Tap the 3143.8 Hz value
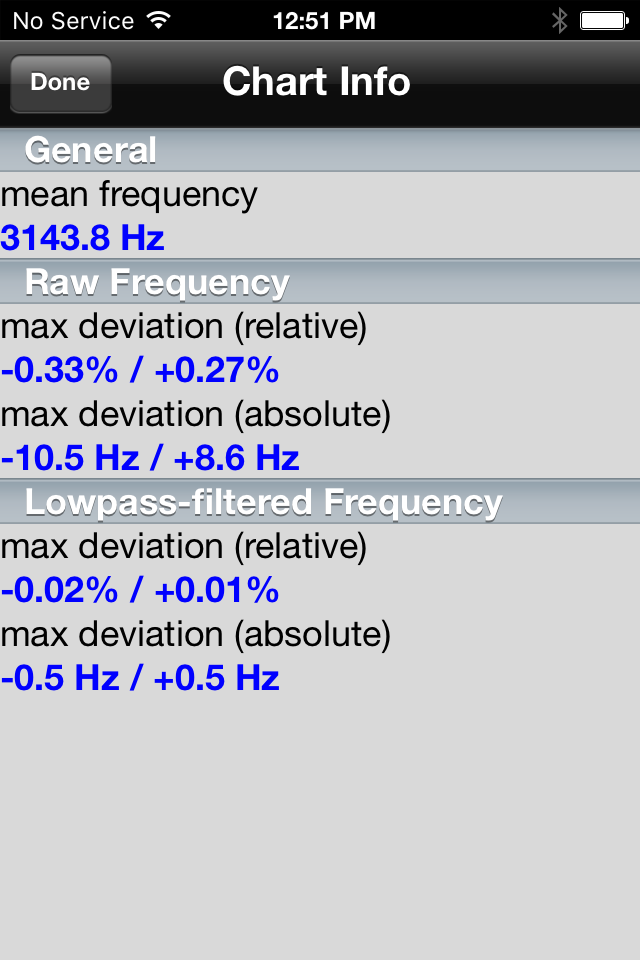Image resolution: width=640 pixels, height=960 pixels. [x=83, y=238]
